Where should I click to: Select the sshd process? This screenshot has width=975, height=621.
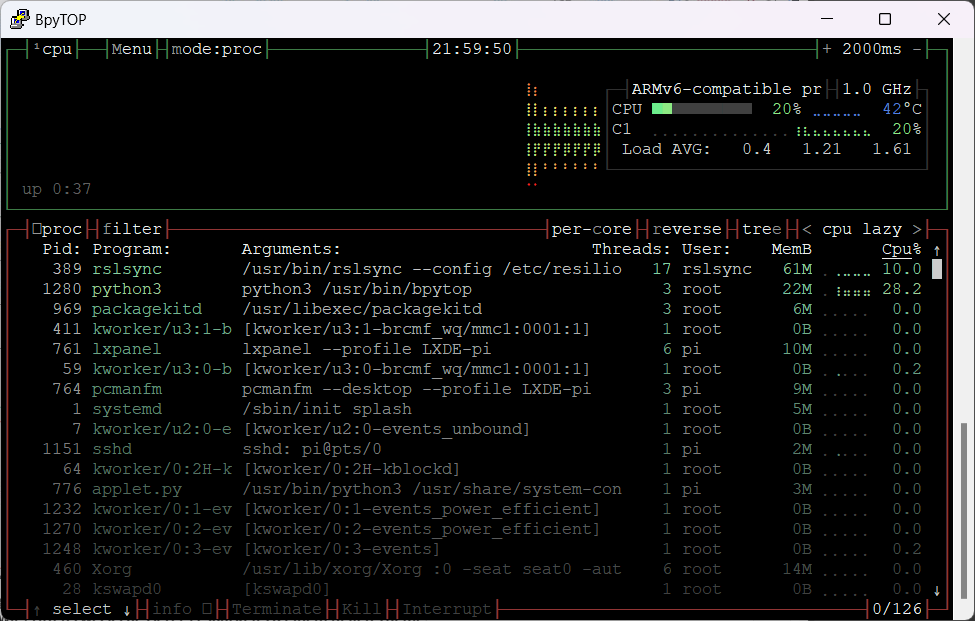(x=478, y=449)
